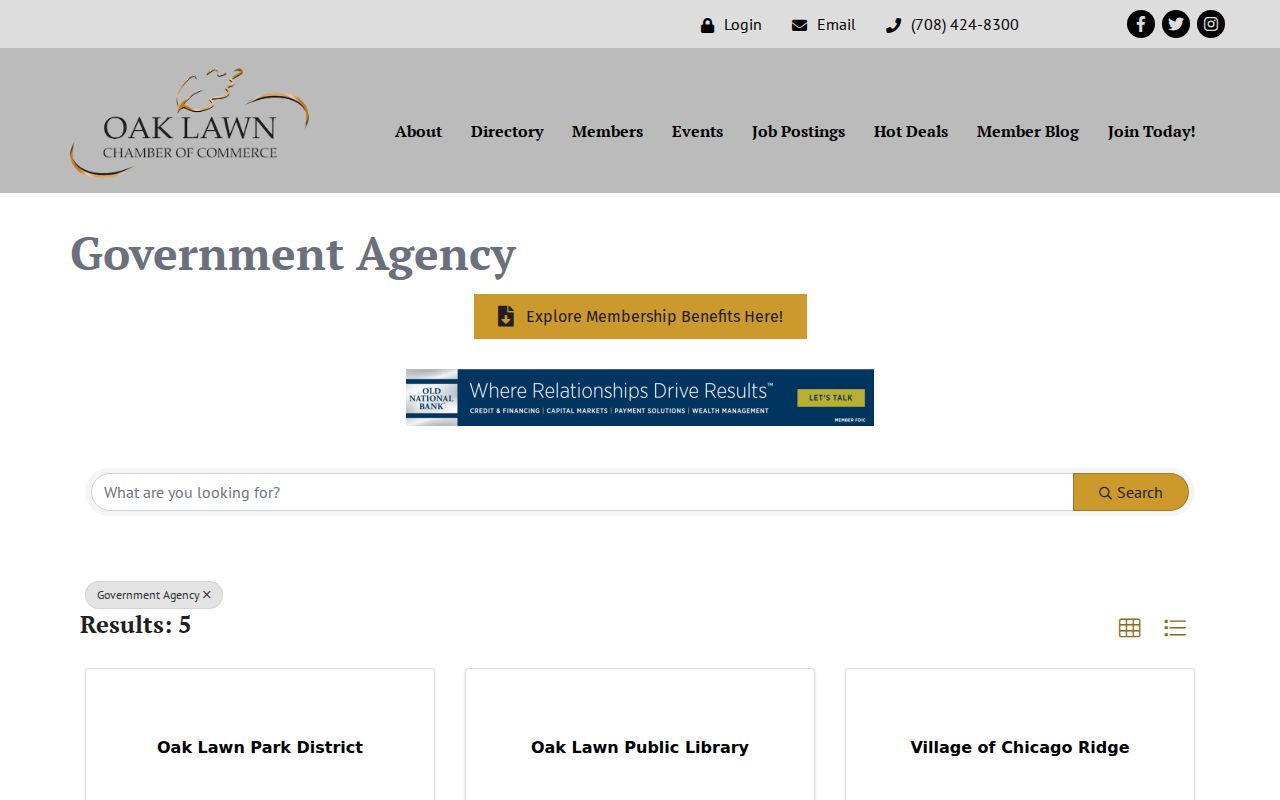The width and height of the screenshot is (1280, 800).
Task: Open the About menu
Action: [x=418, y=131]
